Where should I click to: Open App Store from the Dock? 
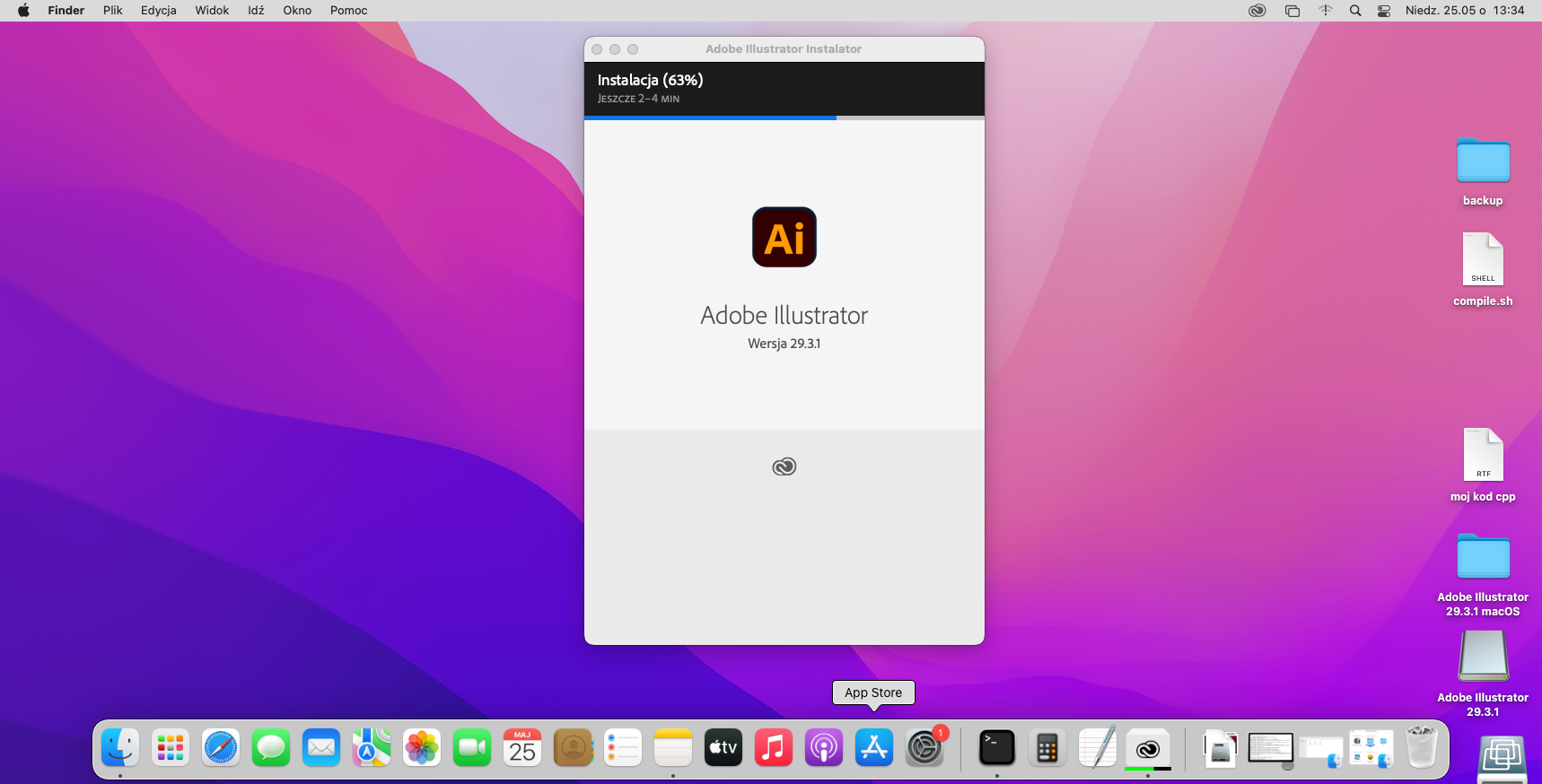[x=874, y=747]
